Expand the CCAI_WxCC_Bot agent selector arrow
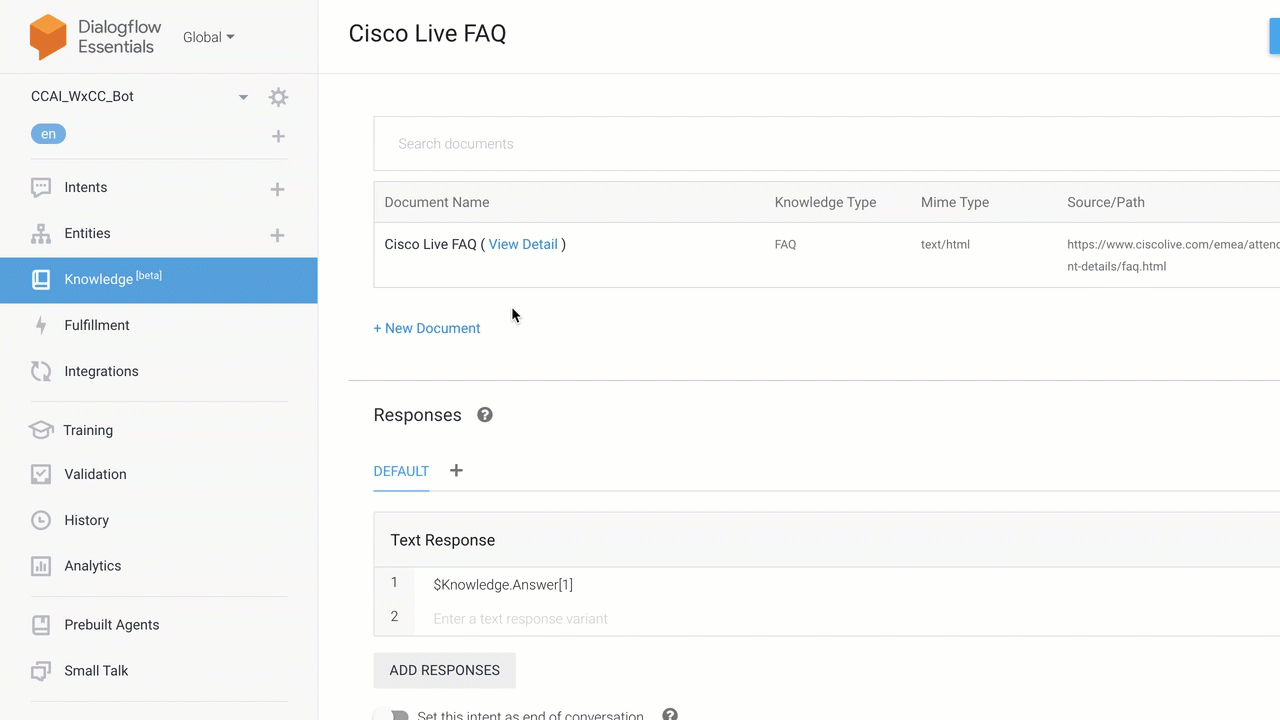 point(243,97)
